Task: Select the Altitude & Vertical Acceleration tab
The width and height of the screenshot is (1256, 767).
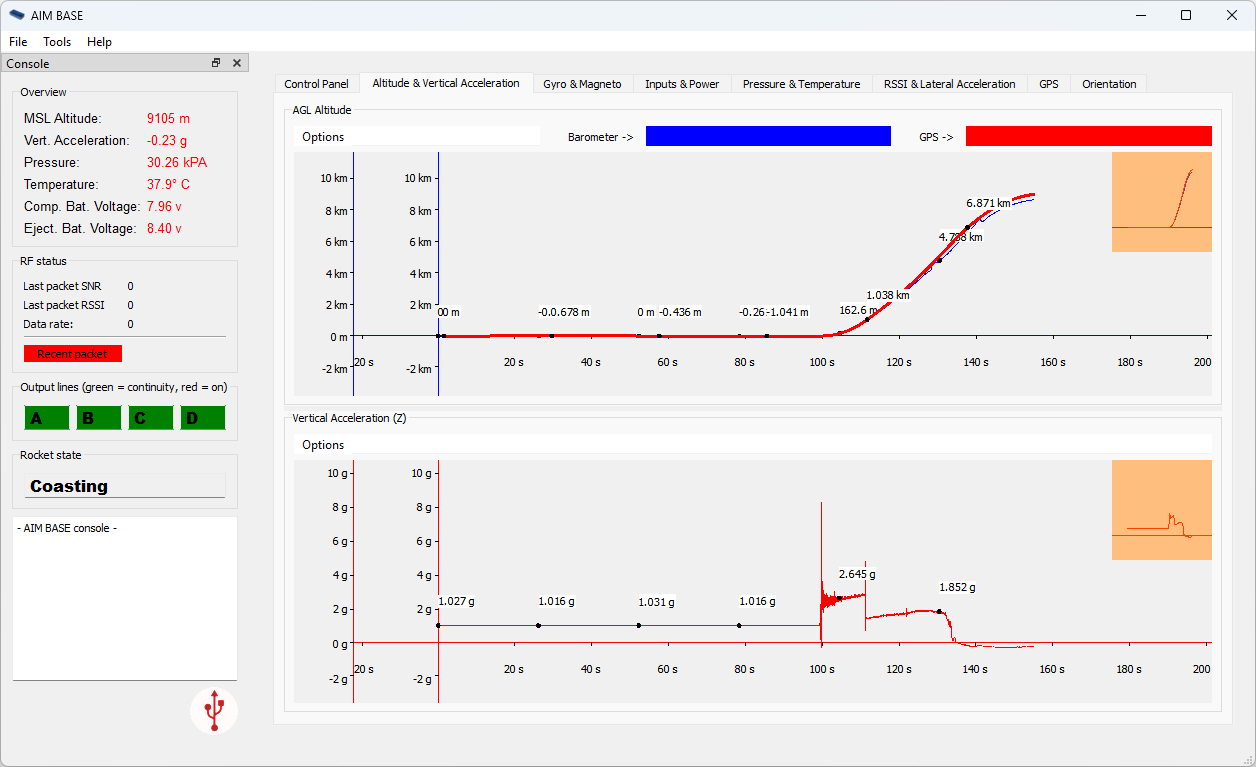Action: (446, 83)
